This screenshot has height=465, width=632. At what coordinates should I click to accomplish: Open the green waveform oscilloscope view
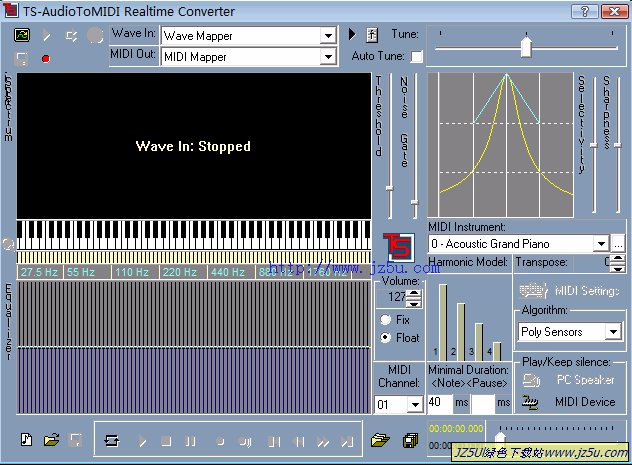[22, 35]
